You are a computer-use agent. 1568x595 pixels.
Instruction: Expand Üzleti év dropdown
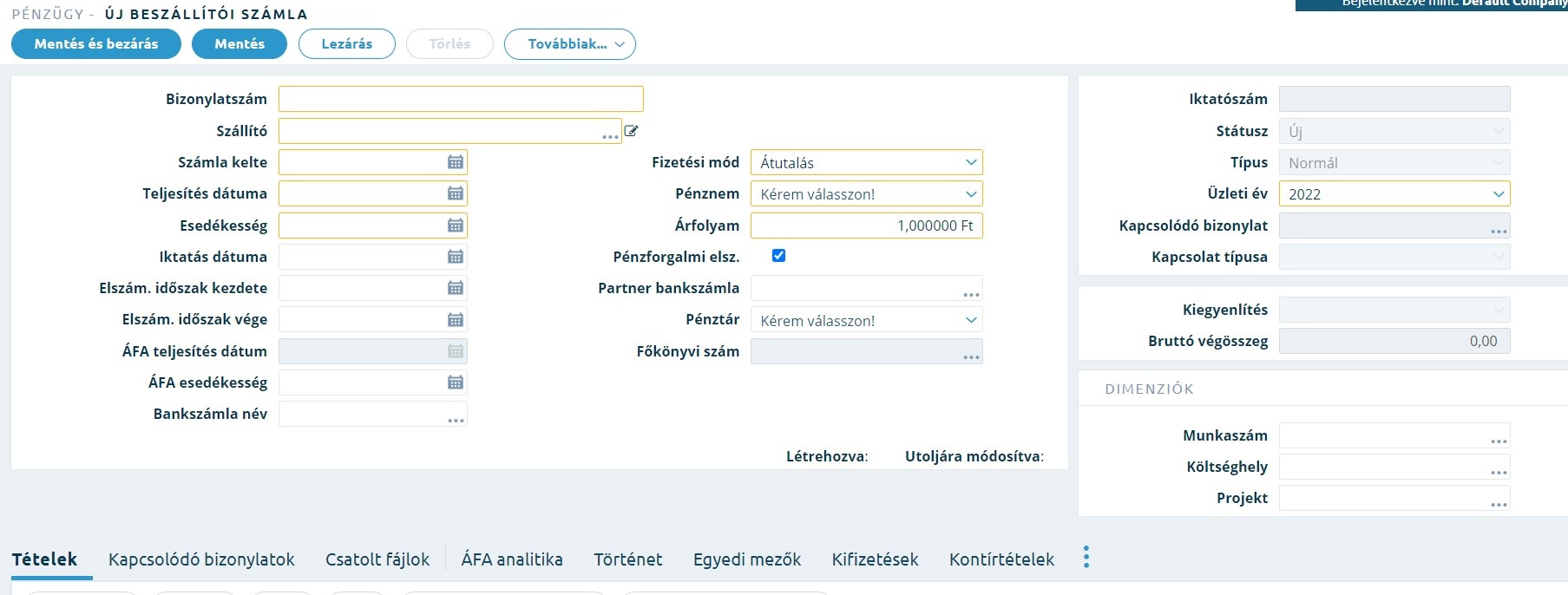[1499, 194]
